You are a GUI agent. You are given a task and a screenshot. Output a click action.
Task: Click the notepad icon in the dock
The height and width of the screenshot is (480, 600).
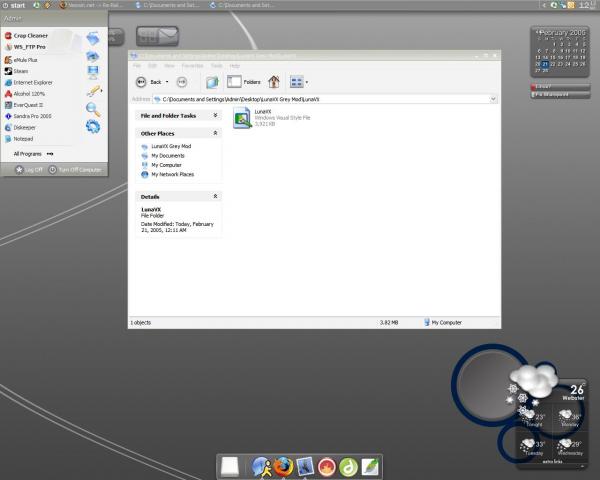point(230,466)
